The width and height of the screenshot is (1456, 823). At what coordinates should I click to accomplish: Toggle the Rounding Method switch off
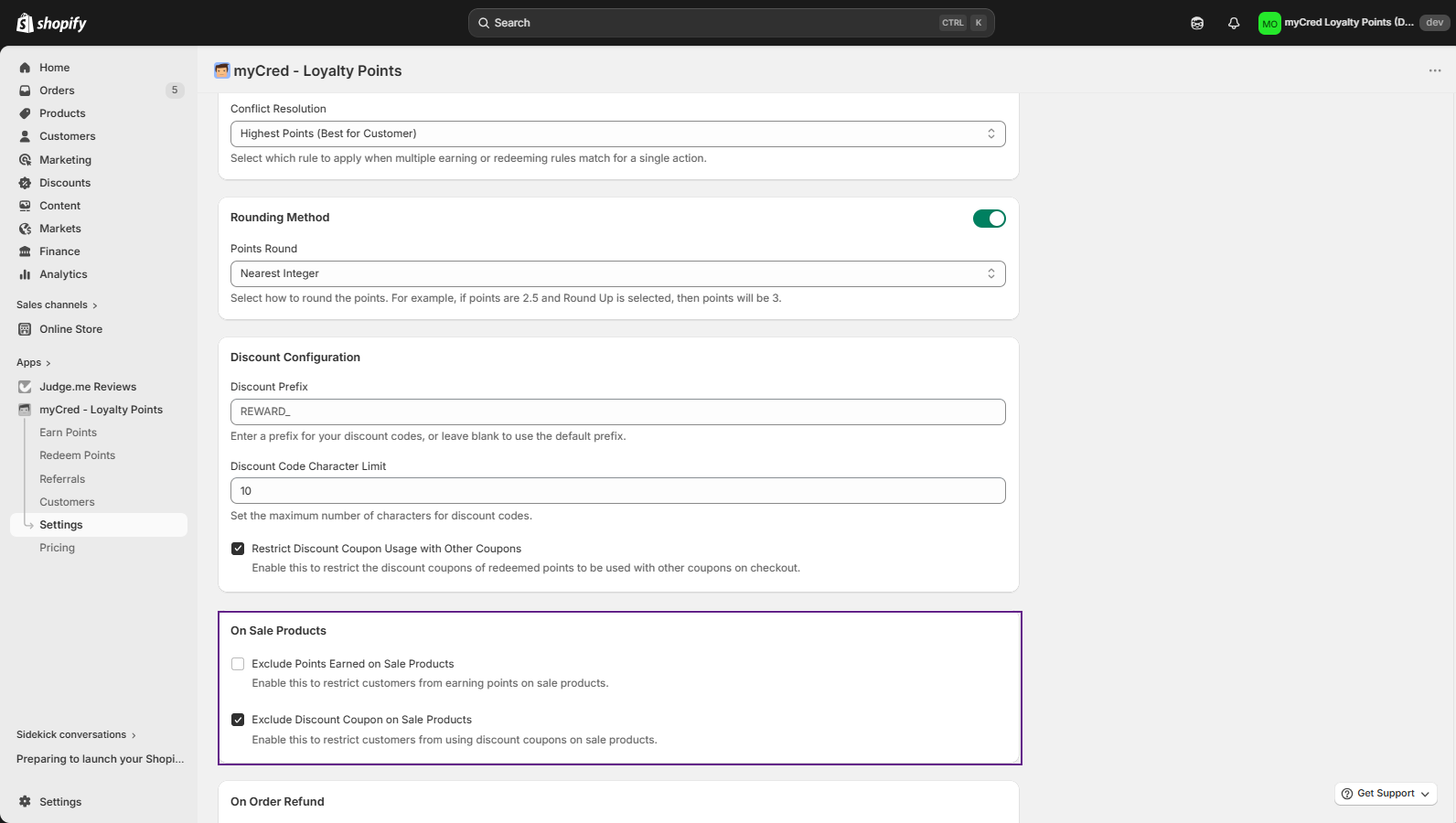pyautogui.click(x=989, y=219)
